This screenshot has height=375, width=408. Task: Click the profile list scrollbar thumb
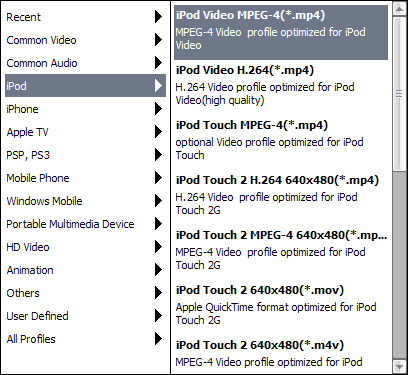[399, 94]
